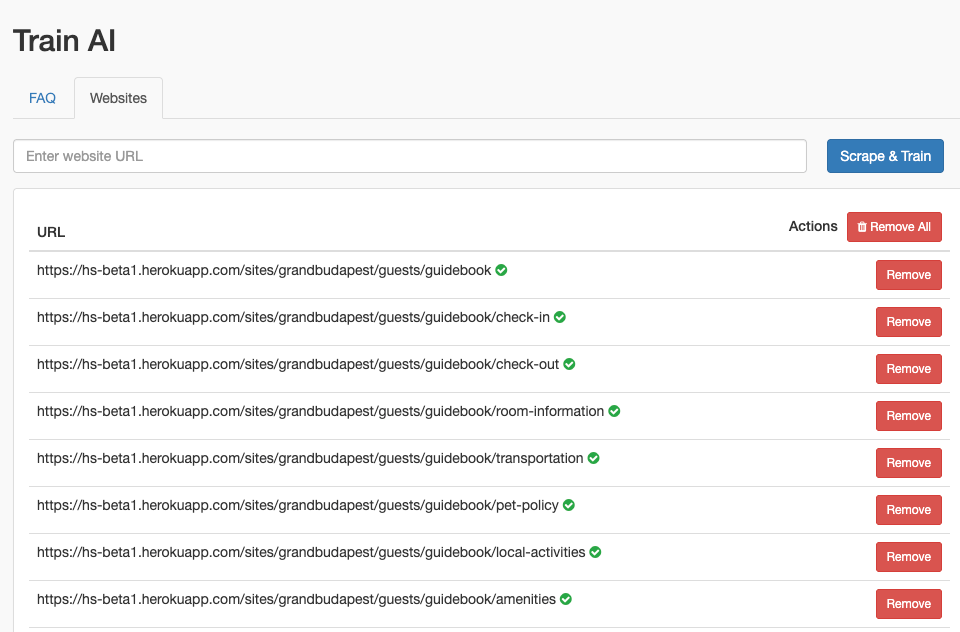
Task: Click green check icon beside transportation URL
Action: click(x=593, y=458)
